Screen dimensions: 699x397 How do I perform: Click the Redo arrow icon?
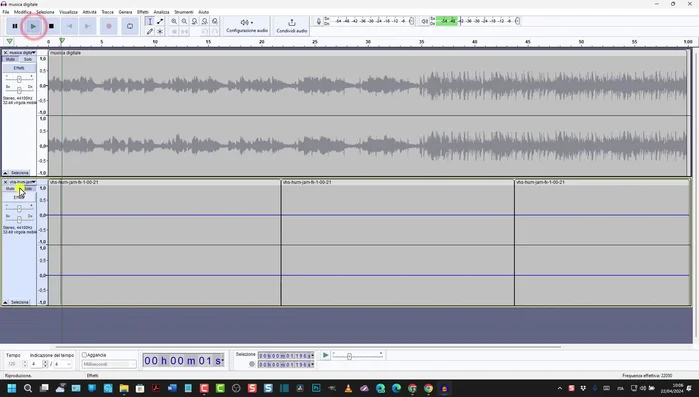pyautogui.click(x=215, y=32)
